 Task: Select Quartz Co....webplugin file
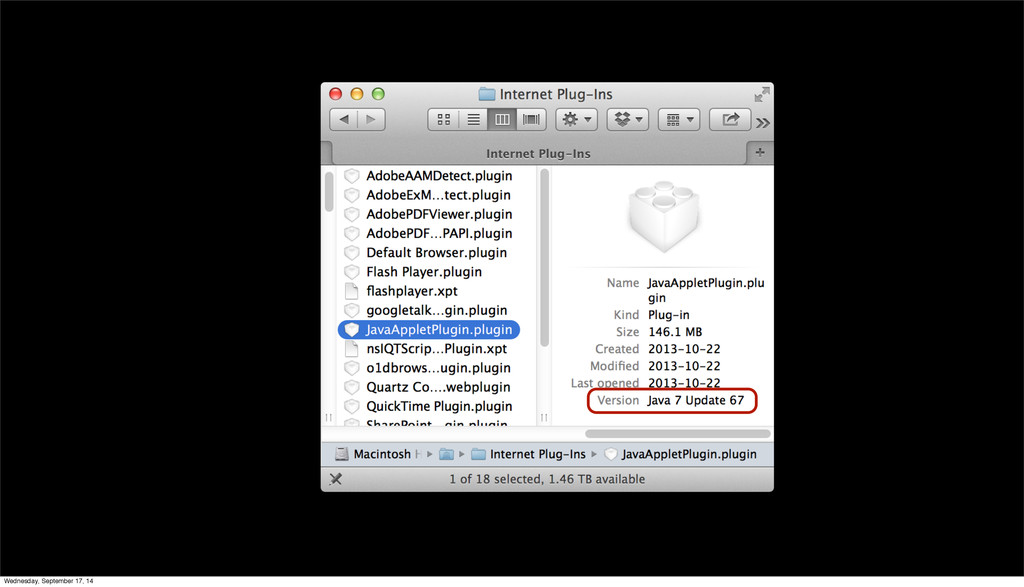(438, 387)
